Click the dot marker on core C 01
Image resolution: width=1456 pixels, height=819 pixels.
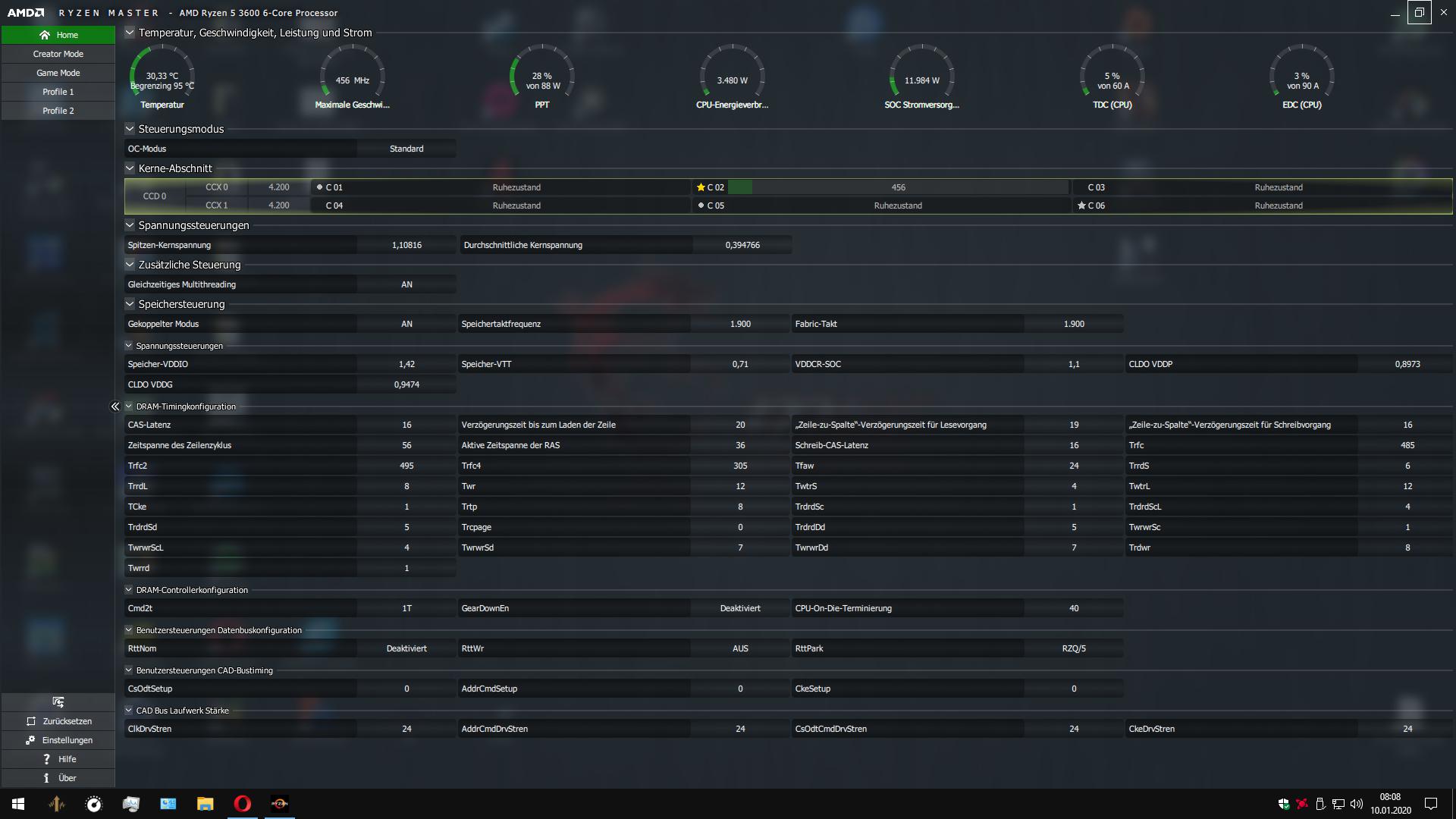(x=319, y=187)
